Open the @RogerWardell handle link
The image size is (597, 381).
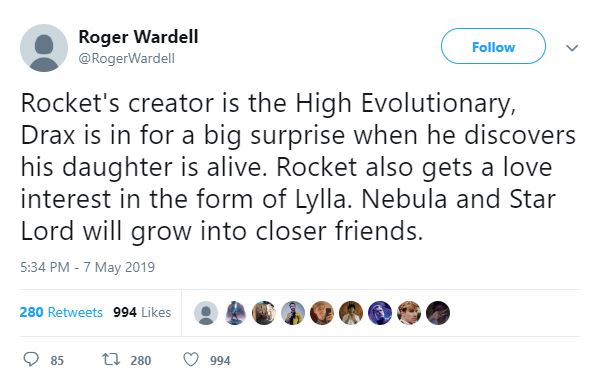(x=126, y=58)
